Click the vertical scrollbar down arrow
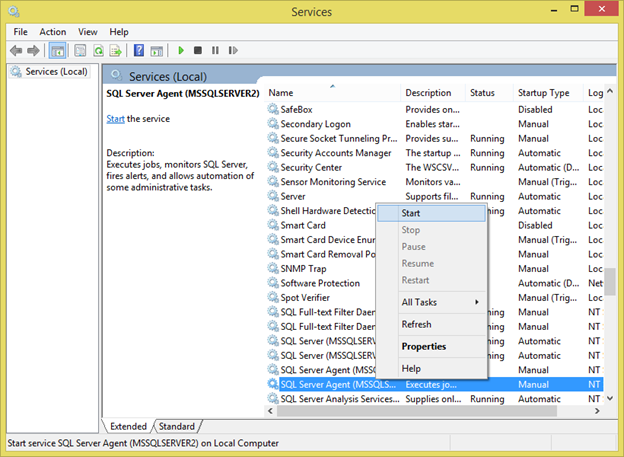624x457 pixels. click(609, 399)
